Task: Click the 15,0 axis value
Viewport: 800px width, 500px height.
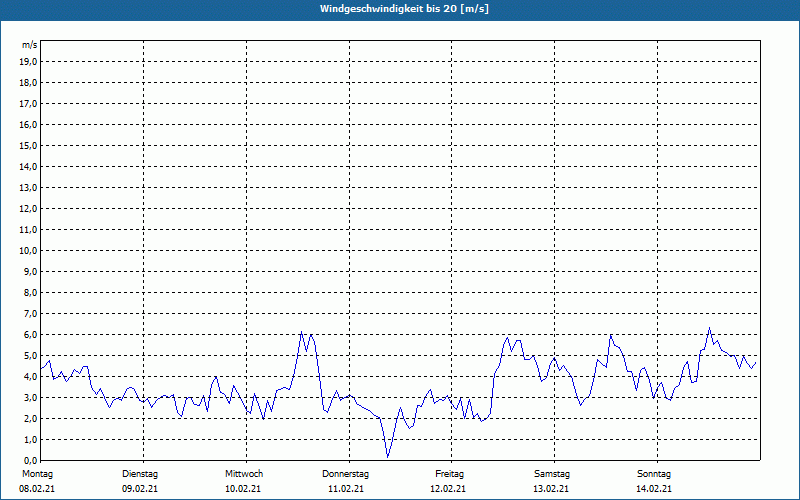Action: coord(28,145)
